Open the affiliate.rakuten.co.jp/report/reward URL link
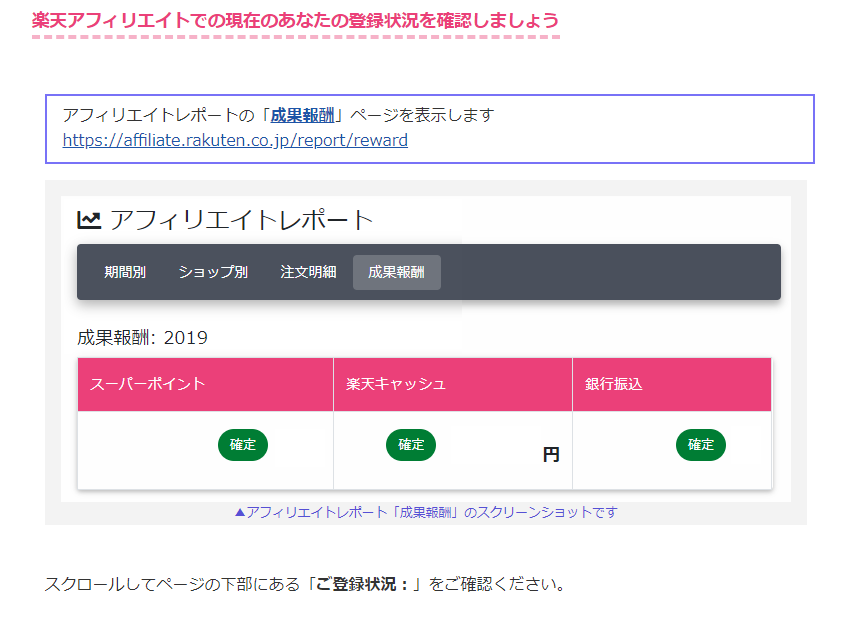This screenshot has height=636, width=856. 235,140
